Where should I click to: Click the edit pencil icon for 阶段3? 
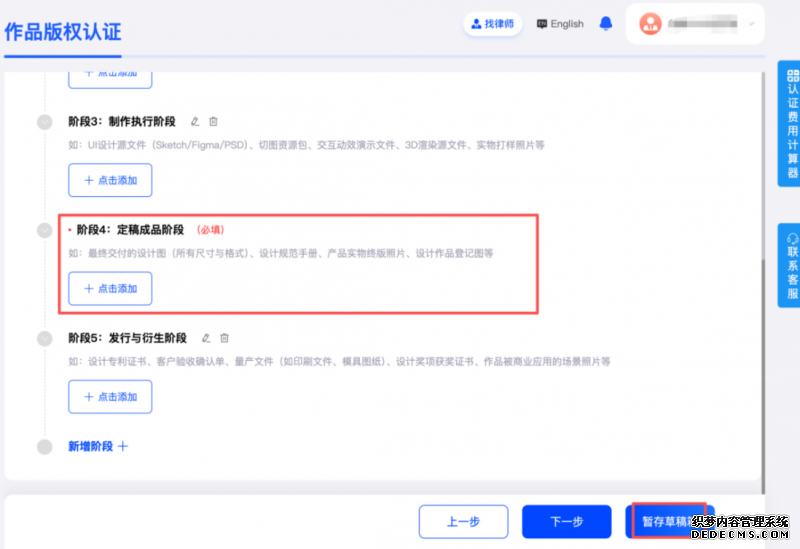point(195,122)
